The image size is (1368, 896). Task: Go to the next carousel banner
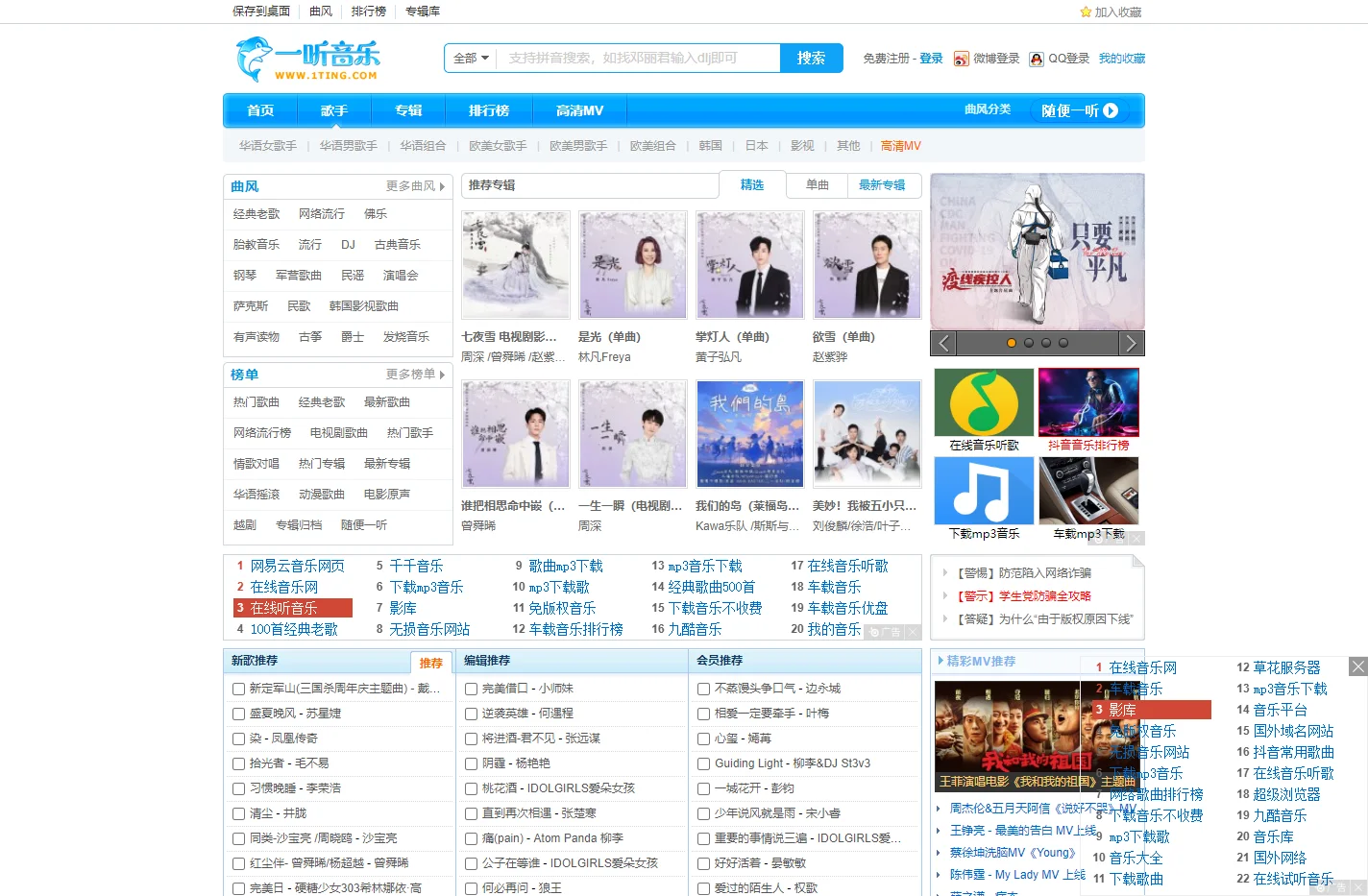coord(1132,344)
